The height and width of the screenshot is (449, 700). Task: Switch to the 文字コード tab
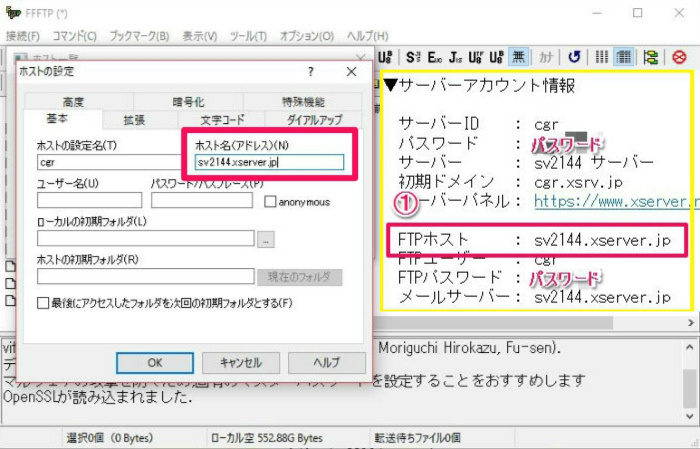[222, 120]
